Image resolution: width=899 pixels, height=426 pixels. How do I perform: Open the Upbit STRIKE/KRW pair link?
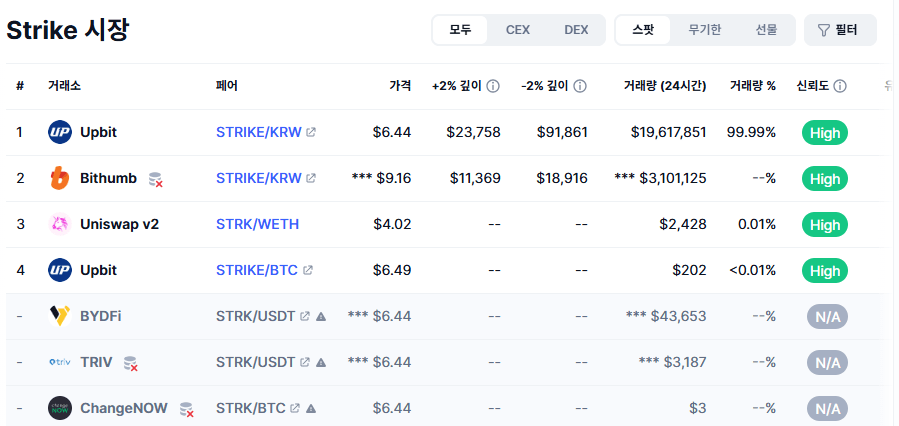click(x=259, y=132)
